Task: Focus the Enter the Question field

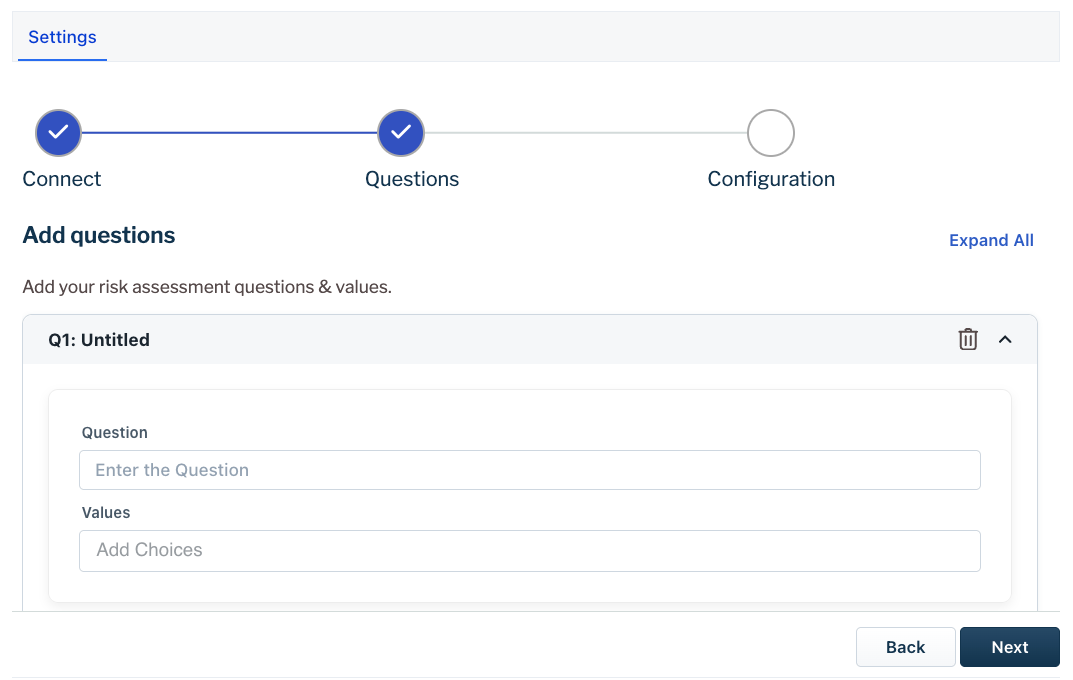Action: [x=529, y=470]
